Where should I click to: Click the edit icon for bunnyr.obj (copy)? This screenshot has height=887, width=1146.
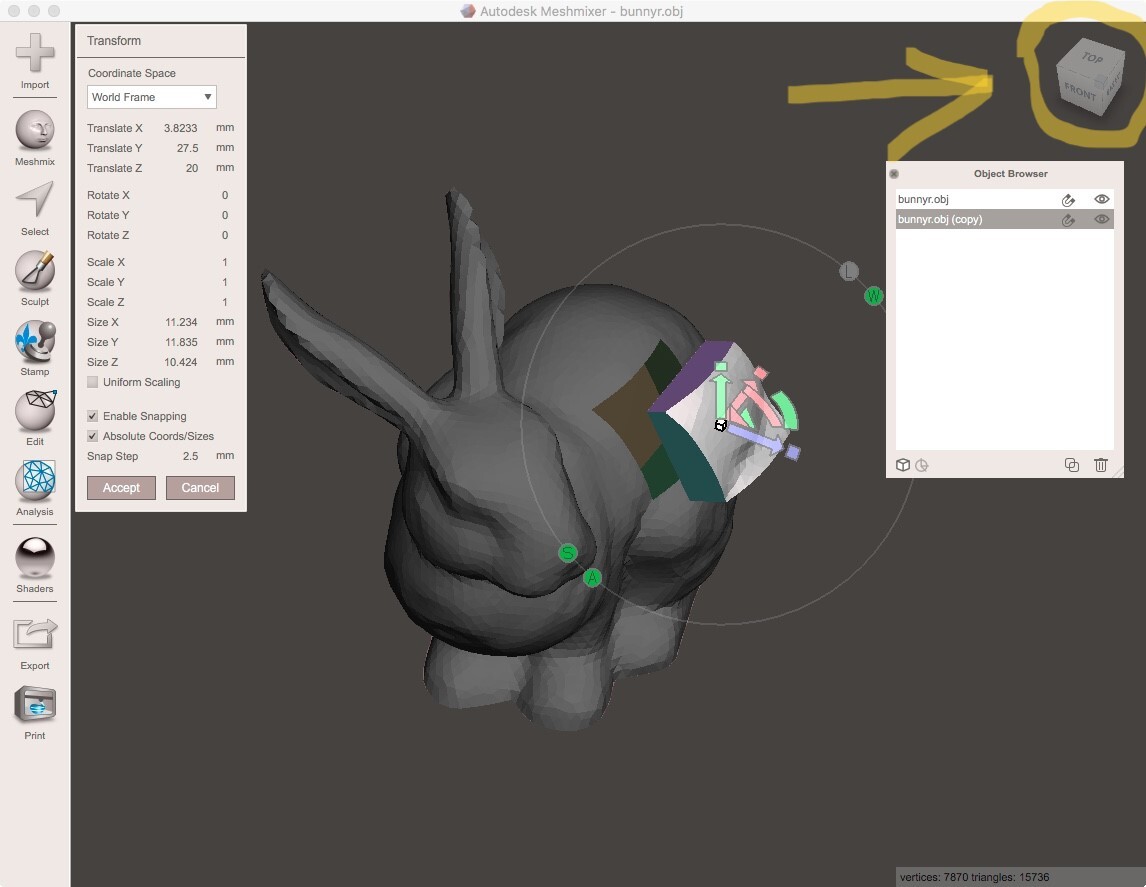click(x=1068, y=219)
